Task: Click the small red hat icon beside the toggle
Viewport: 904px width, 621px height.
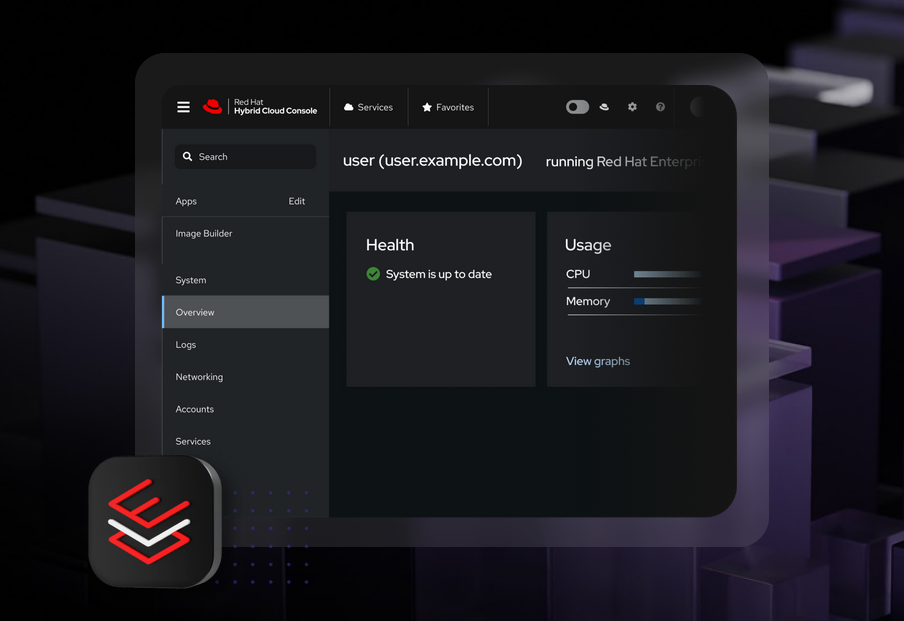Action: (604, 107)
